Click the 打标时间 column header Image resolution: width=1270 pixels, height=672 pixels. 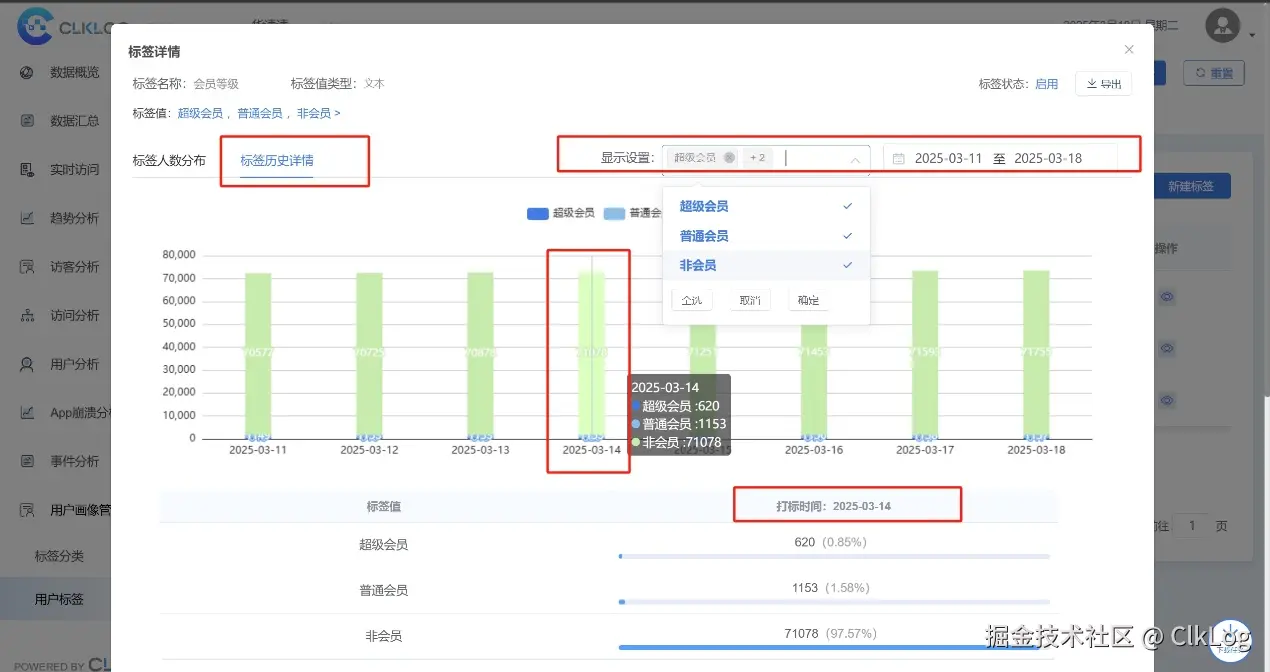pyautogui.click(x=833, y=506)
